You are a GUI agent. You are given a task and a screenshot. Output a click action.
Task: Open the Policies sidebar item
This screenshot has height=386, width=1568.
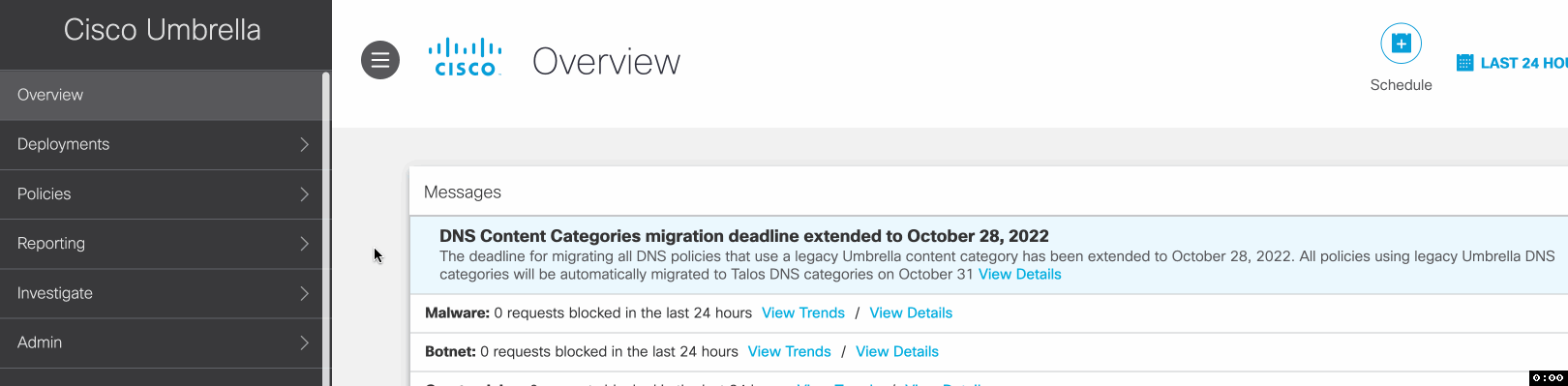coord(161,194)
